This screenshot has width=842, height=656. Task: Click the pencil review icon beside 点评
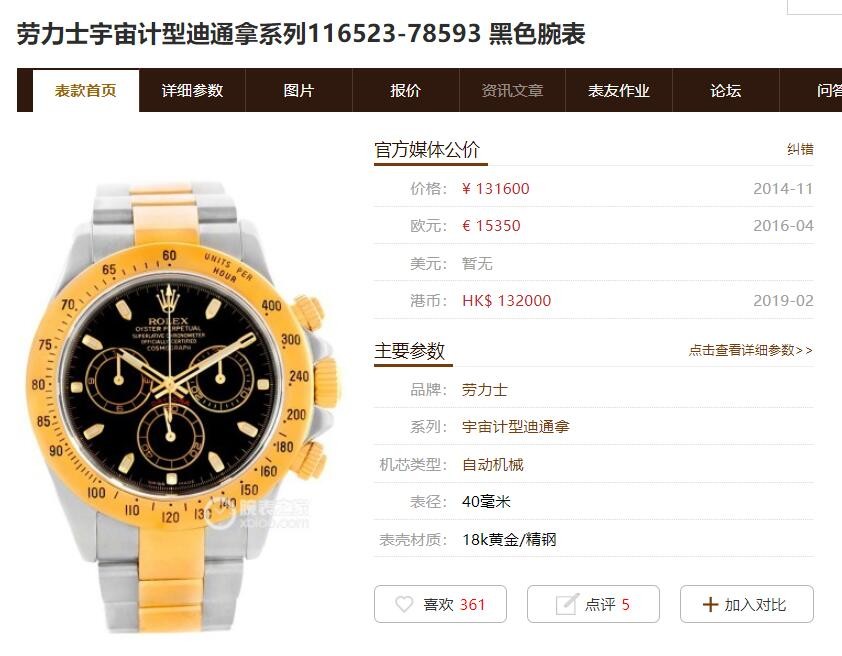coord(567,604)
